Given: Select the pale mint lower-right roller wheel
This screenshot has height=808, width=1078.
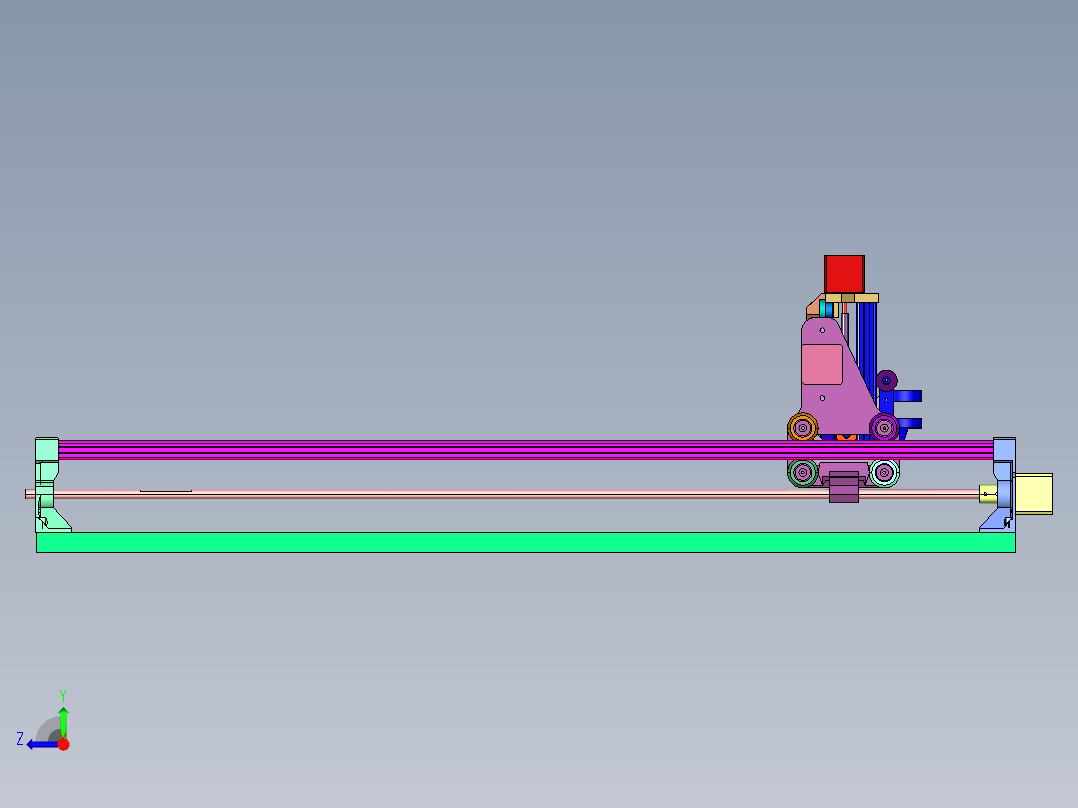Looking at the screenshot, I should tap(884, 472).
